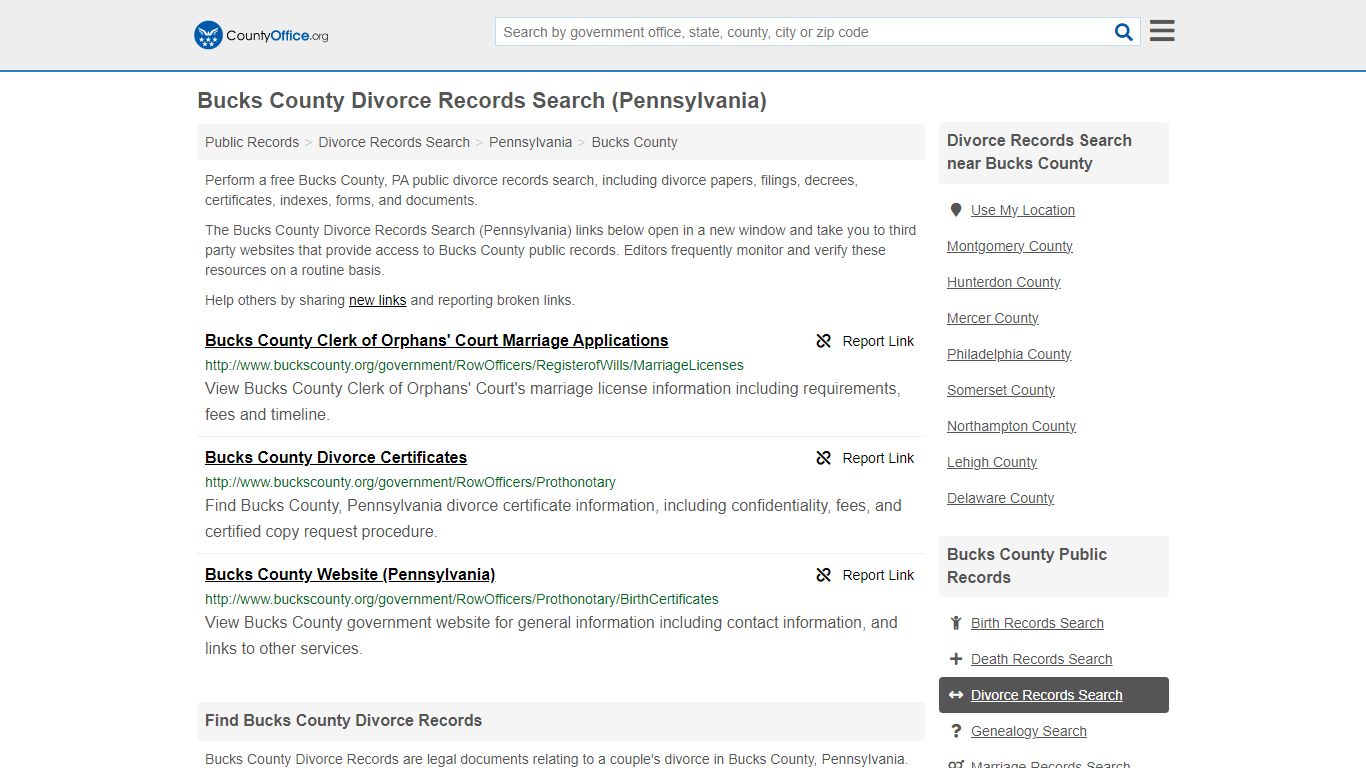Select Montgomery County in sidebar

click(x=1010, y=246)
